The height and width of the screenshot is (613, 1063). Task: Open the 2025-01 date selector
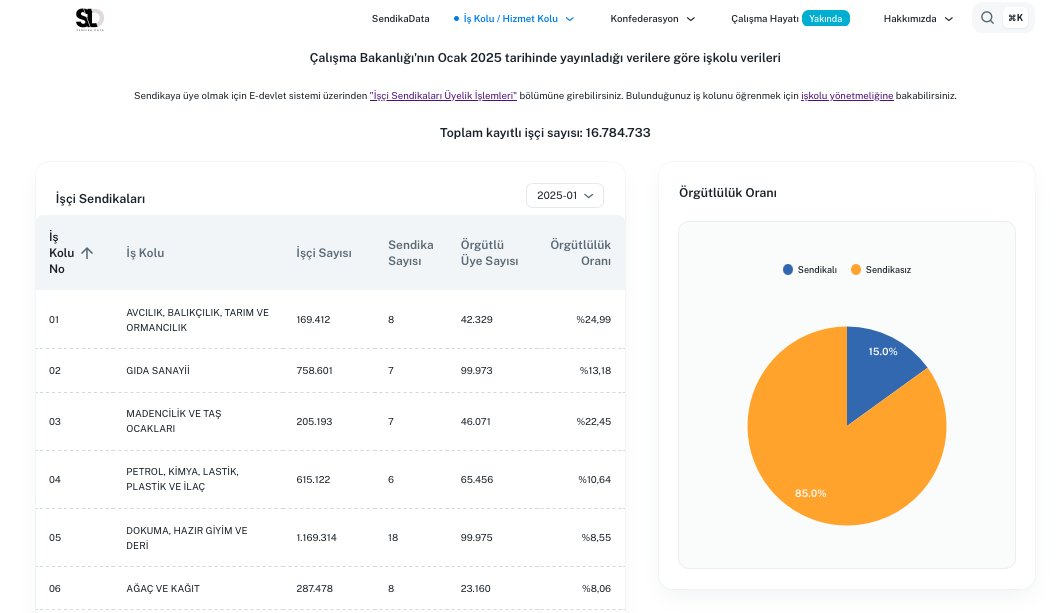click(x=564, y=195)
